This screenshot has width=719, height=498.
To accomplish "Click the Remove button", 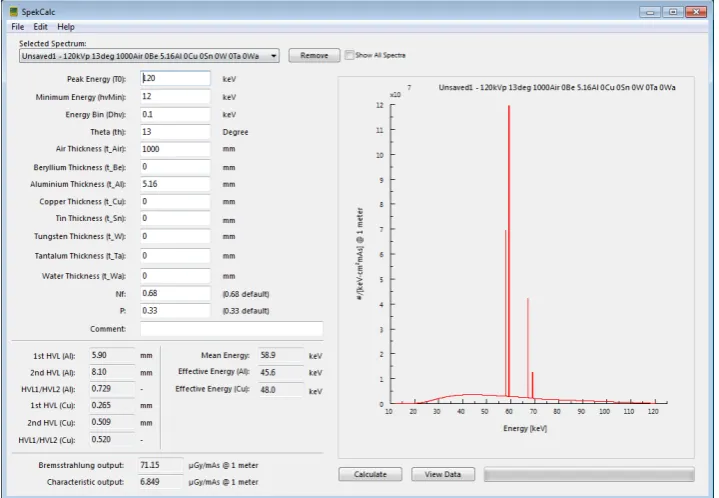I will pyautogui.click(x=314, y=55).
